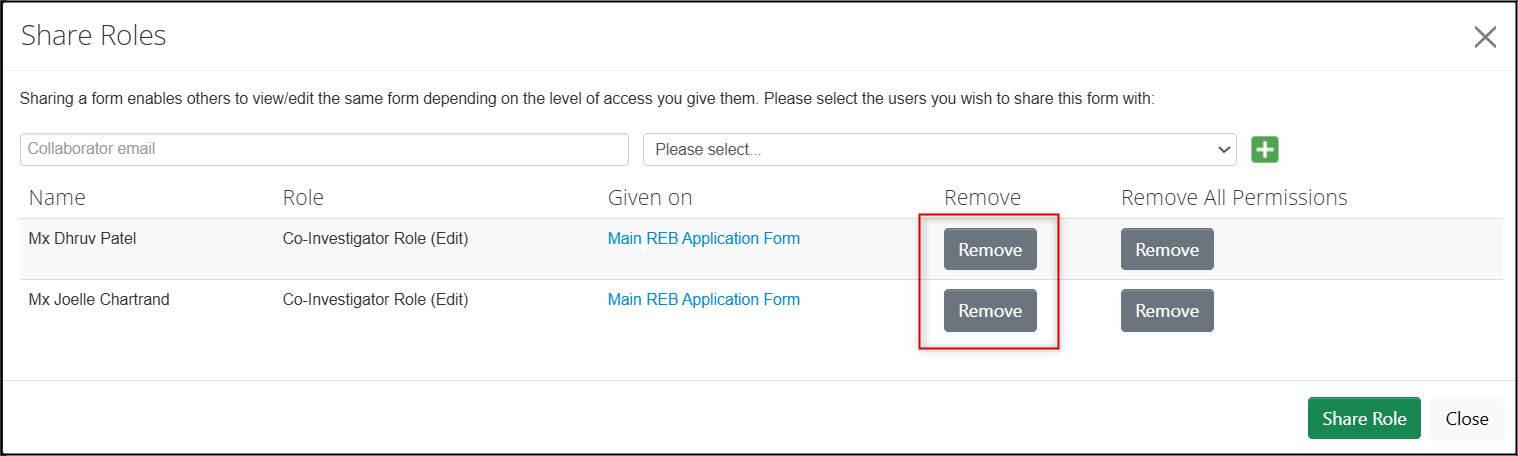1518x456 pixels.
Task: Click the Given on column header
Action: point(650,198)
